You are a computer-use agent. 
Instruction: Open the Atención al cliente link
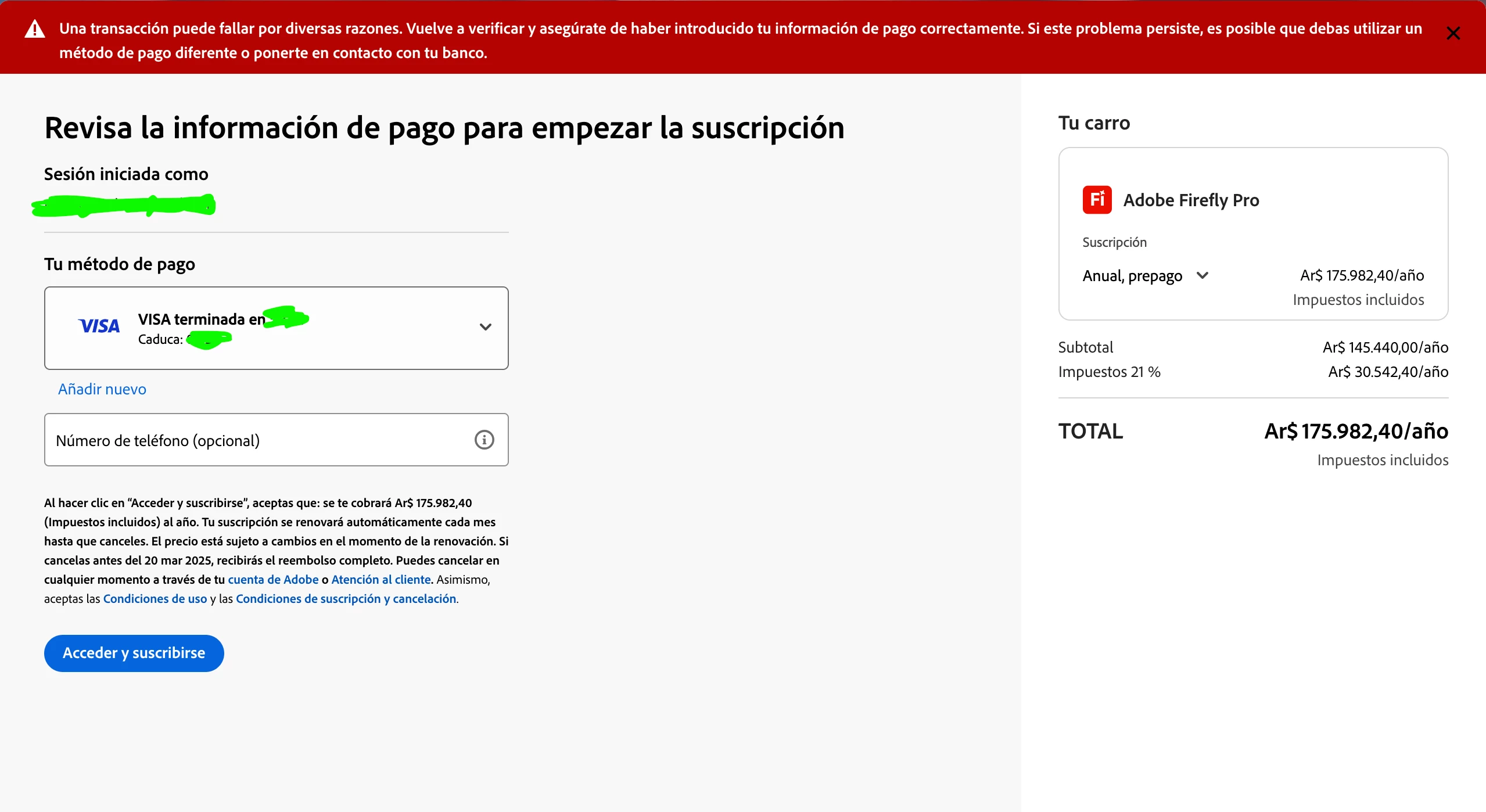click(x=381, y=580)
